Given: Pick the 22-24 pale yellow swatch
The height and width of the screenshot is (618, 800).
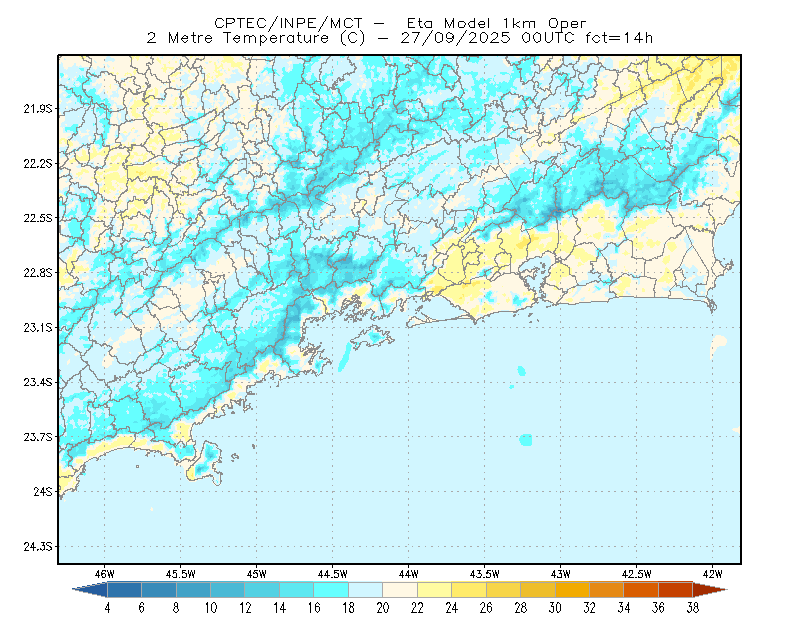Looking at the screenshot, I should tap(434, 589).
